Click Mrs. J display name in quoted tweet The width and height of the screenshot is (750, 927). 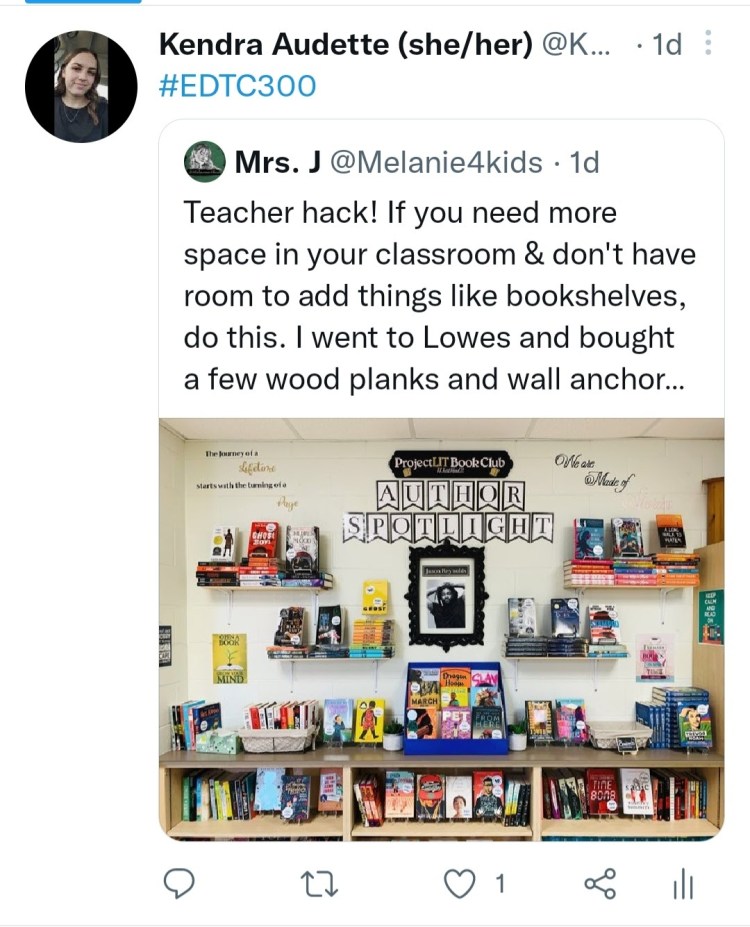[278, 162]
